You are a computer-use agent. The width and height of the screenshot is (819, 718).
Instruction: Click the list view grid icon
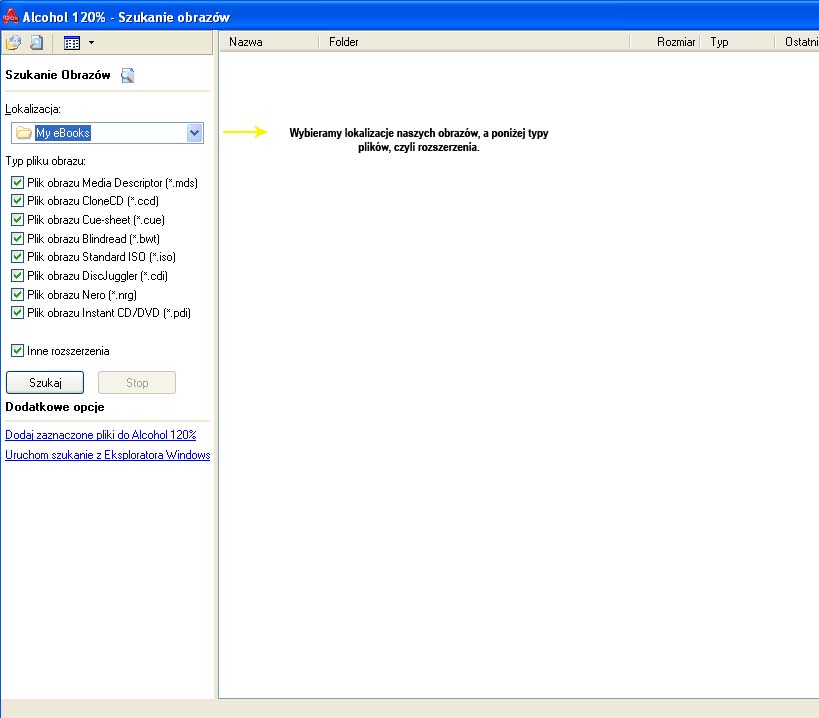pyautogui.click(x=72, y=43)
